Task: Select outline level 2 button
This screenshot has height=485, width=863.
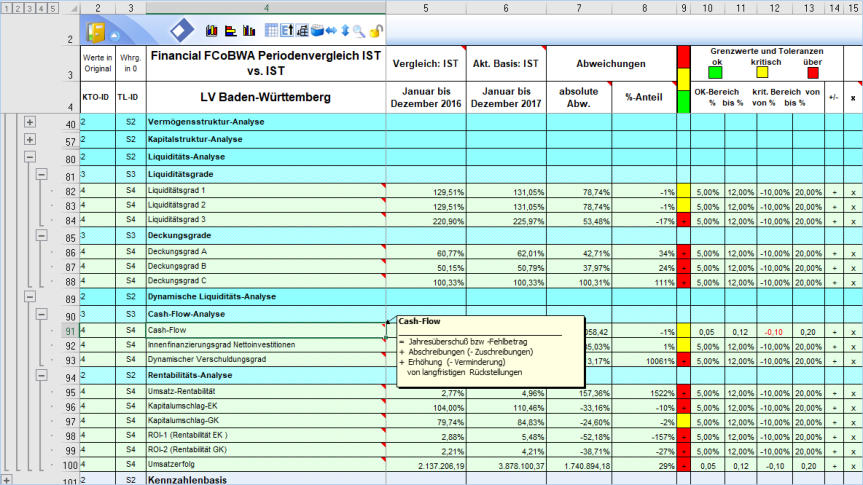Action: click(x=19, y=8)
